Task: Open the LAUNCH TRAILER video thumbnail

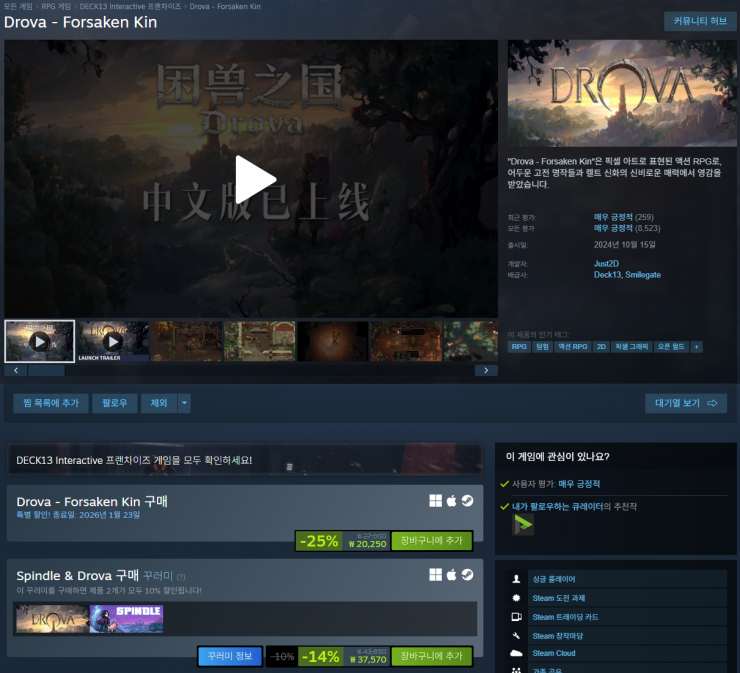Action: (x=113, y=340)
